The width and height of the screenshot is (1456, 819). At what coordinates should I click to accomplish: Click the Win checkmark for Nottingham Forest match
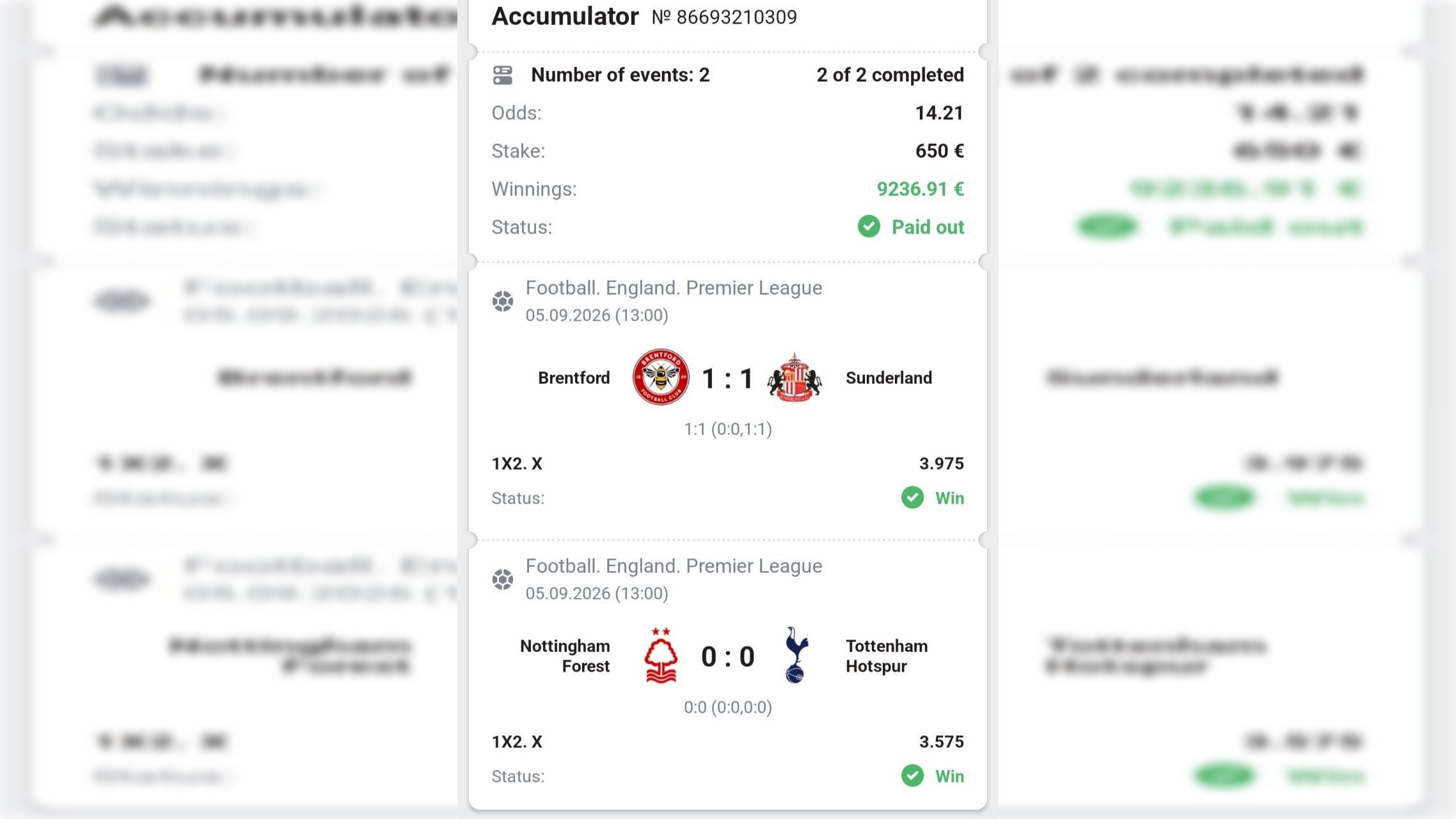click(x=912, y=776)
